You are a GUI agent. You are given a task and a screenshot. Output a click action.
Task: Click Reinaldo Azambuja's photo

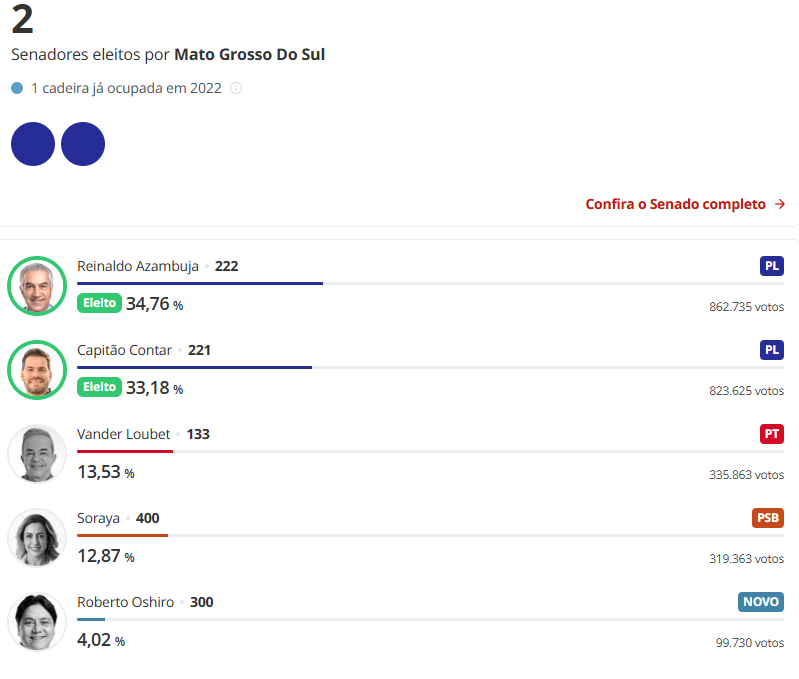pos(37,286)
